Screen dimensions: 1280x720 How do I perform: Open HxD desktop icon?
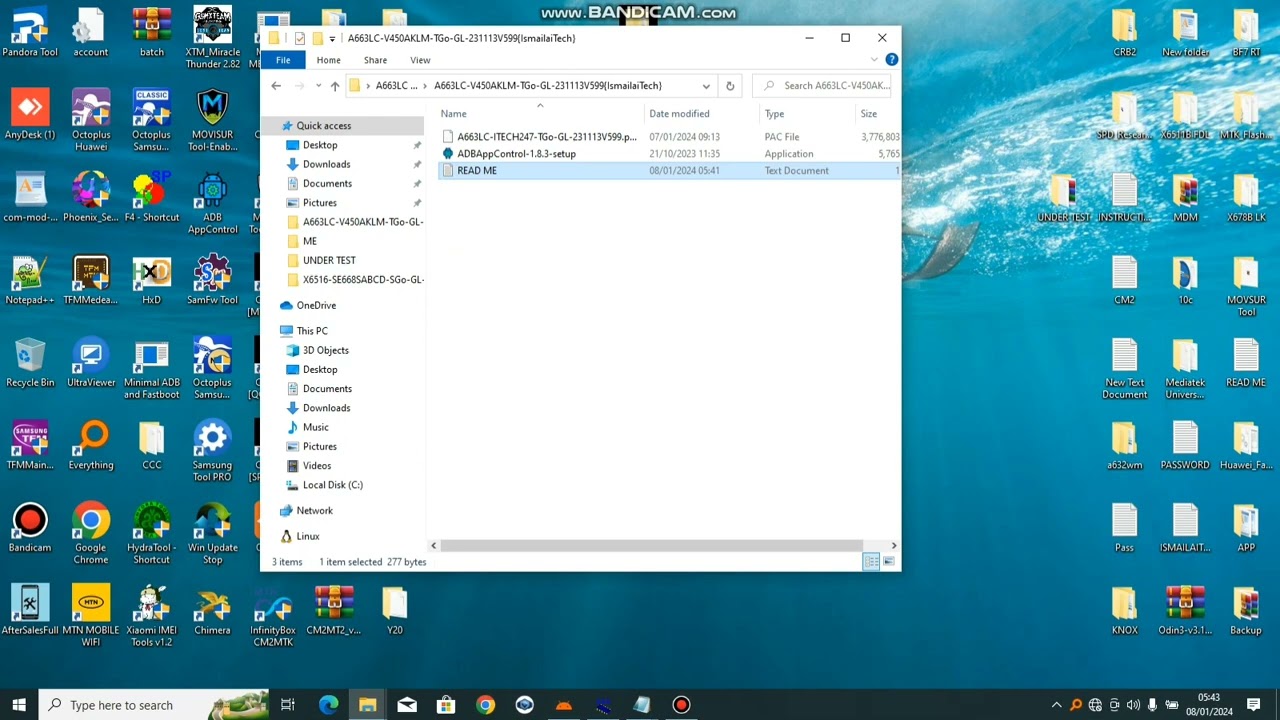151,279
